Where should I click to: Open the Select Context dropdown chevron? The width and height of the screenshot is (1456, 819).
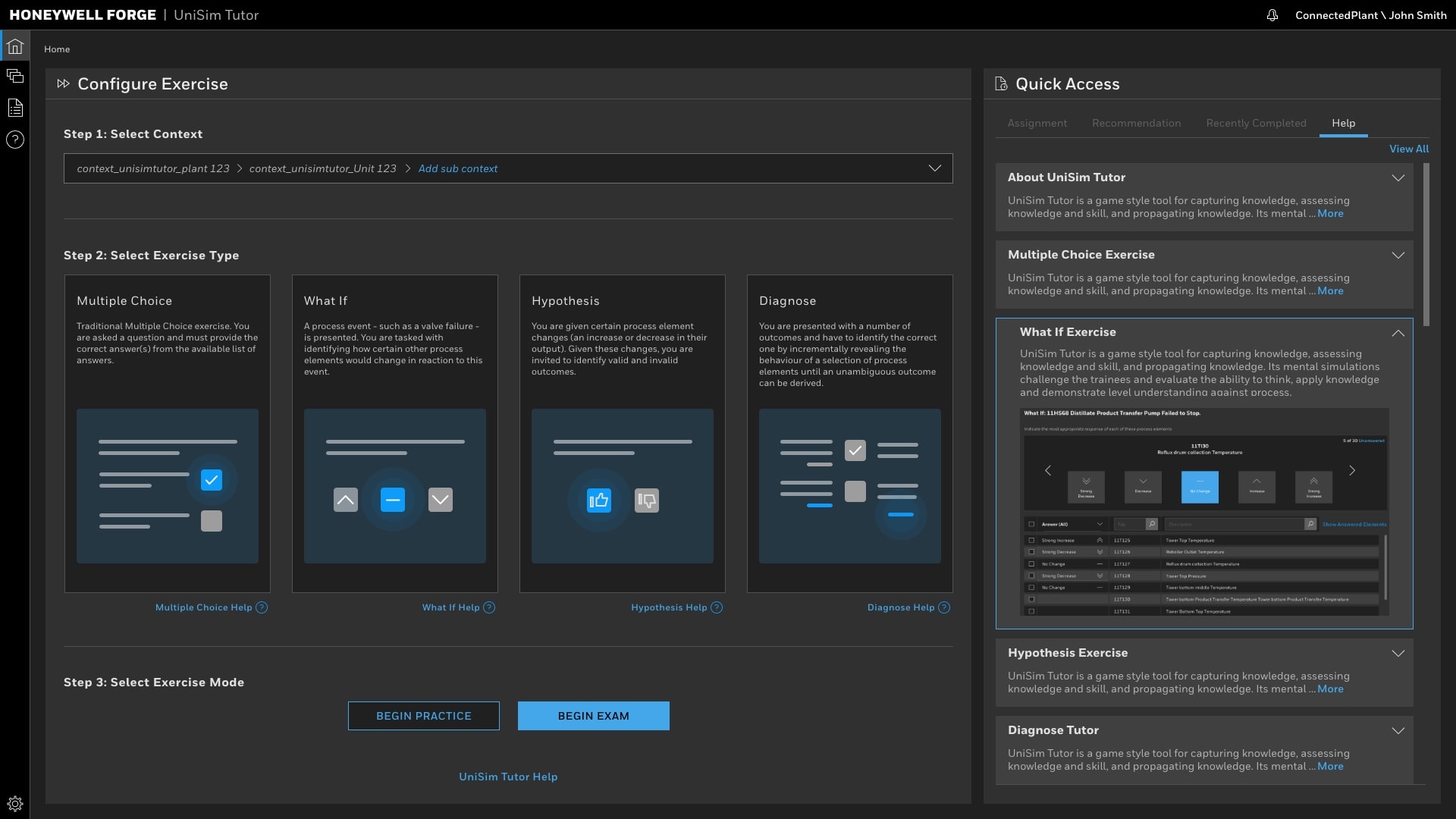(935, 168)
